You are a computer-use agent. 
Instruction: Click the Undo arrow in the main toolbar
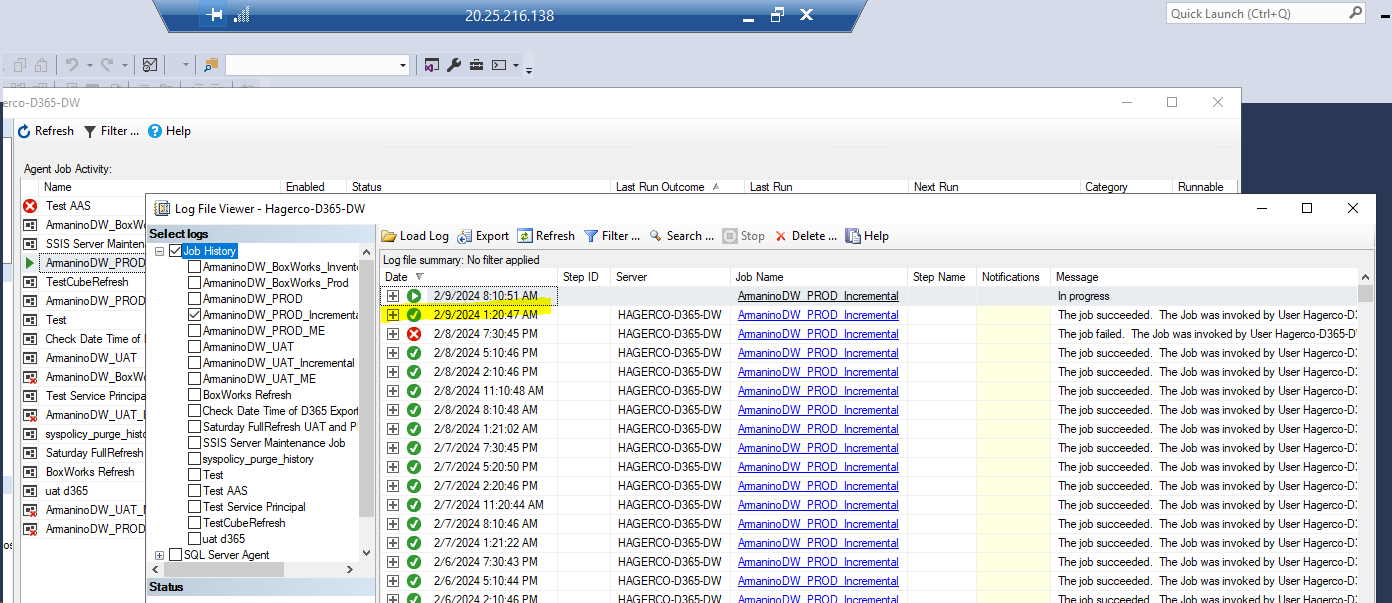(71, 65)
